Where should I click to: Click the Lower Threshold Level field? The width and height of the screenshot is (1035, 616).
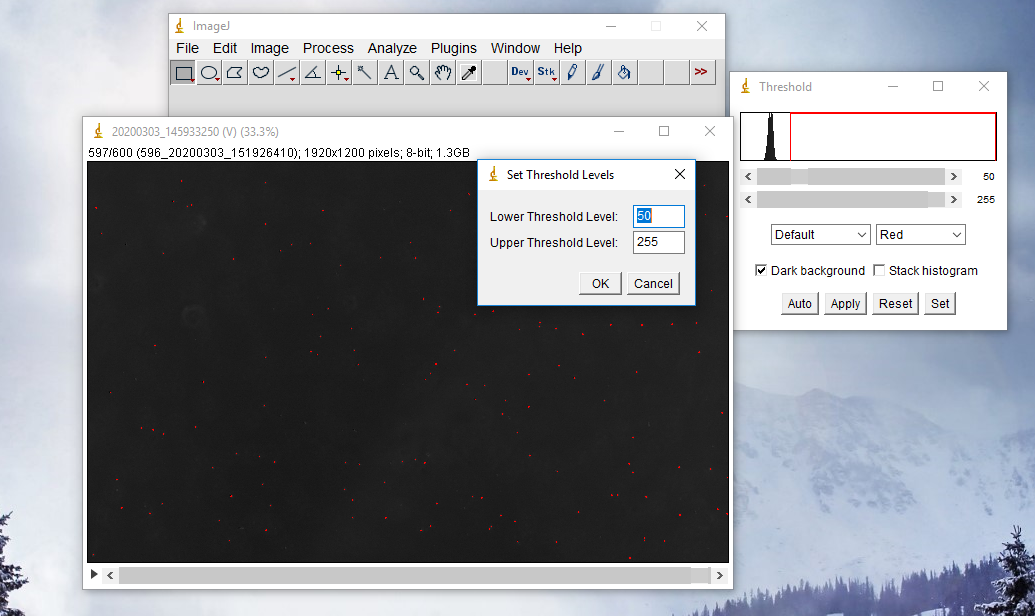pyautogui.click(x=658, y=216)
